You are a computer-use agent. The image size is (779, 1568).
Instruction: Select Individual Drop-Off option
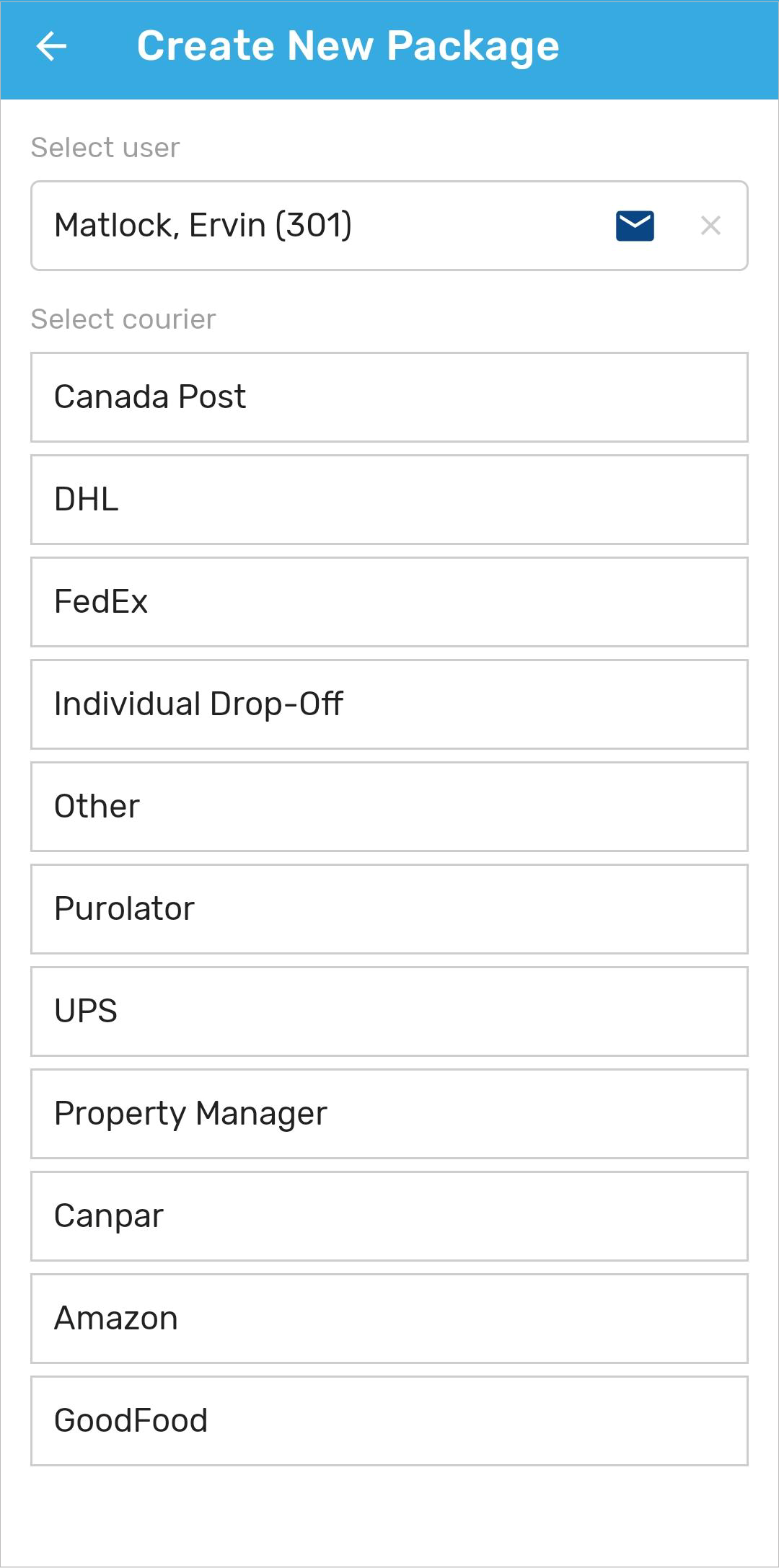[389, 704]
